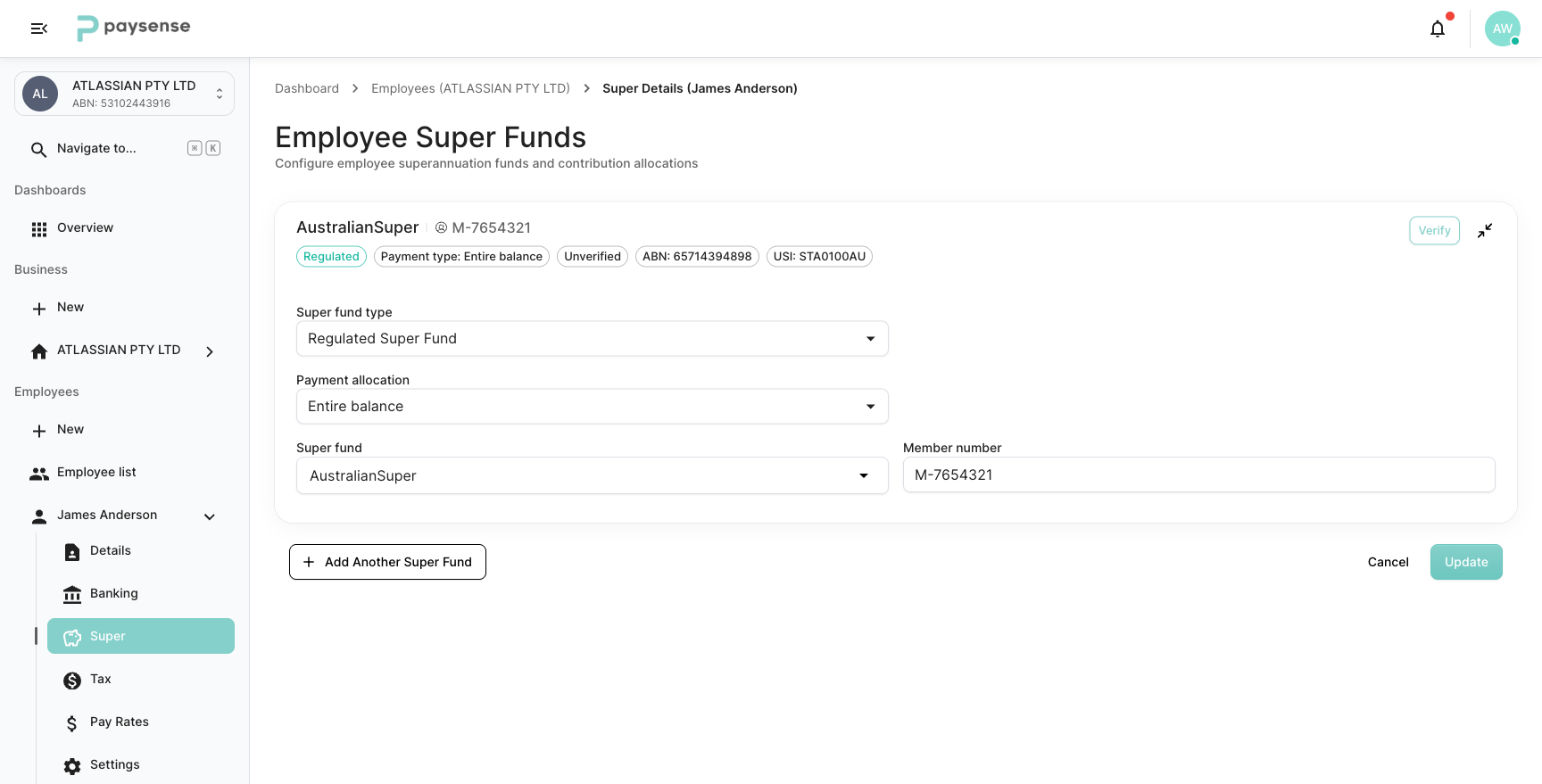
Task: Click the Settings gear icon
Action: click(x=72, y=766)
